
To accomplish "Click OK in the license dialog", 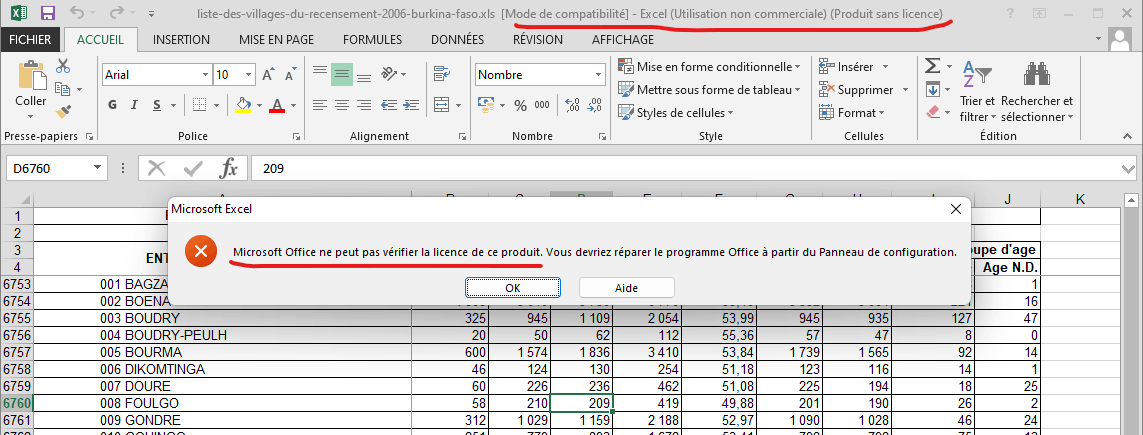I will (512, 288).
